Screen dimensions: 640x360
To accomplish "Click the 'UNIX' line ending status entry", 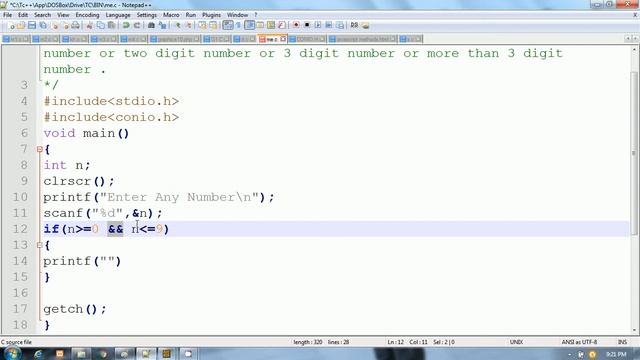I will coord(516,342).
